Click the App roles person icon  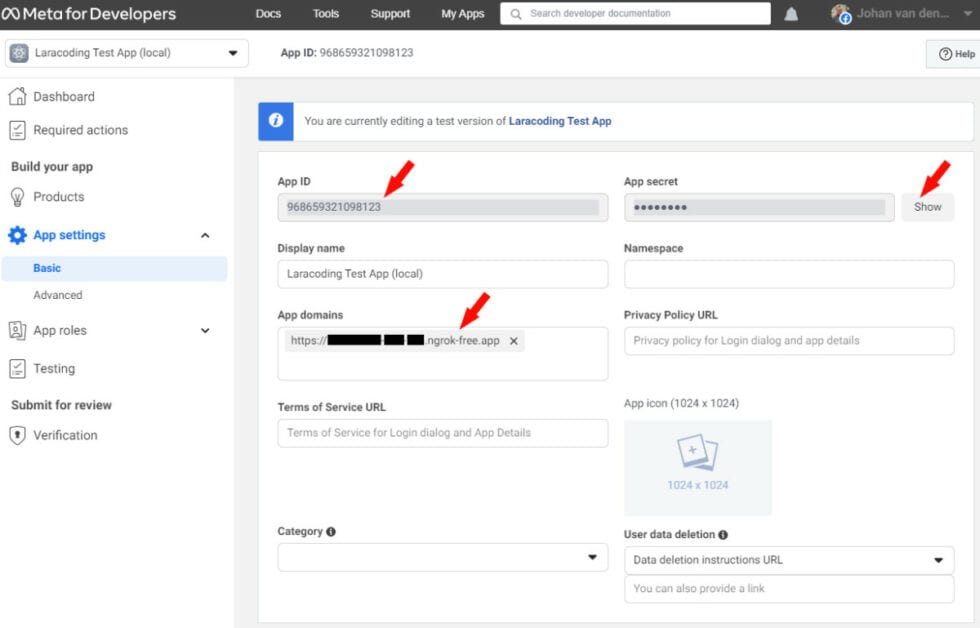(x=18, y=330)
